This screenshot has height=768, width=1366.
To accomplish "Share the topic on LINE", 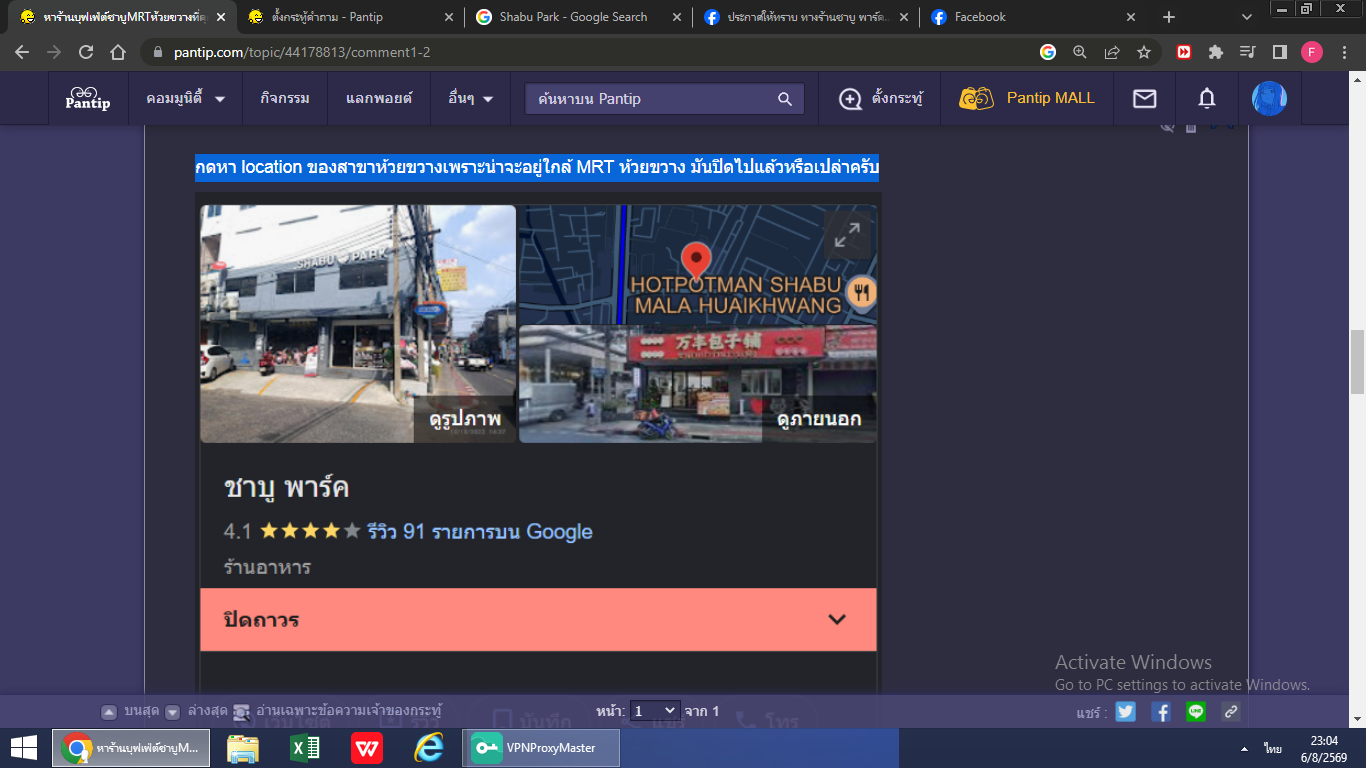I will pos(1196,712).
